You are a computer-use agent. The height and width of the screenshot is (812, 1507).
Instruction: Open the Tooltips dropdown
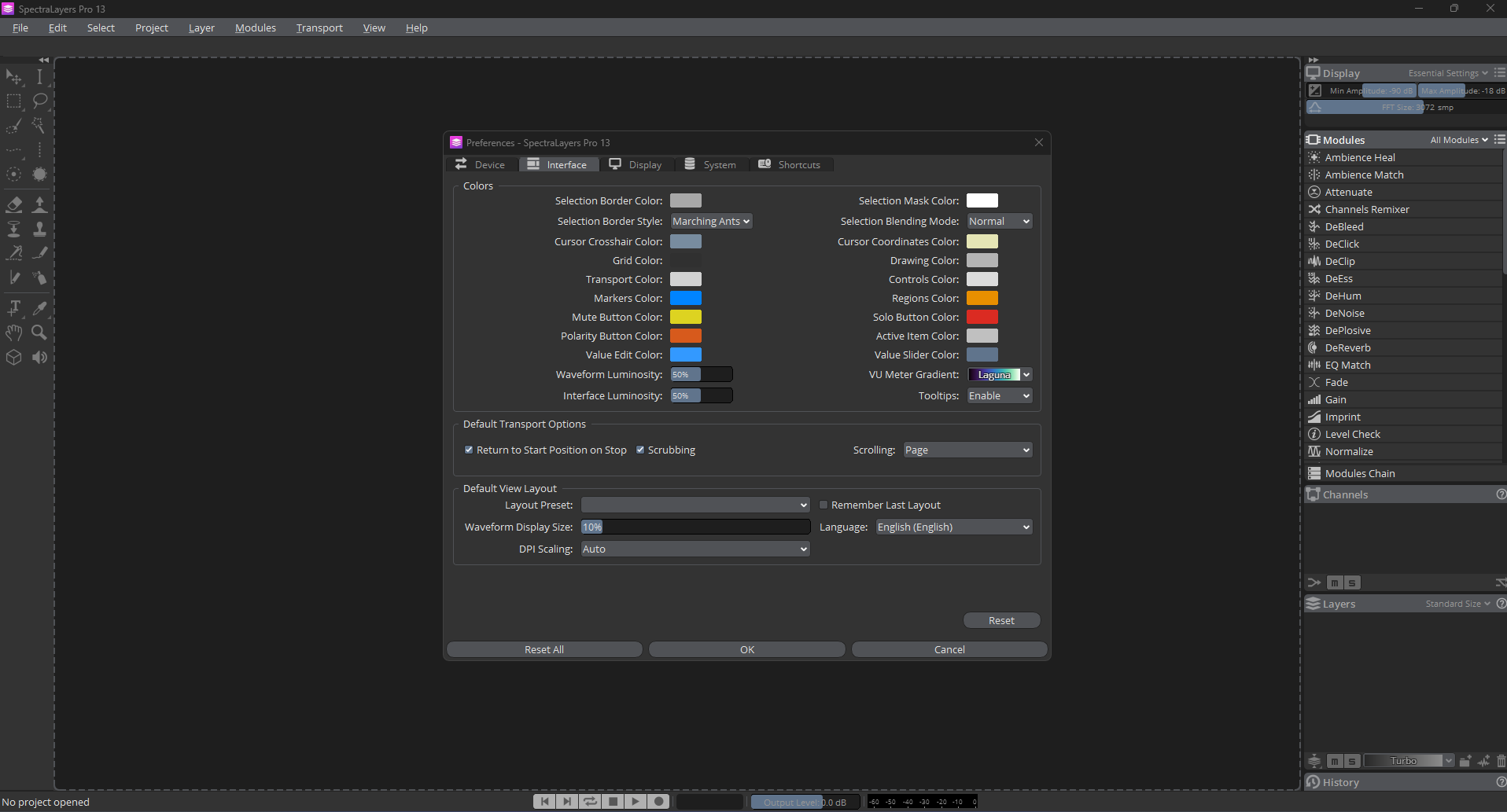pos(999,396)
